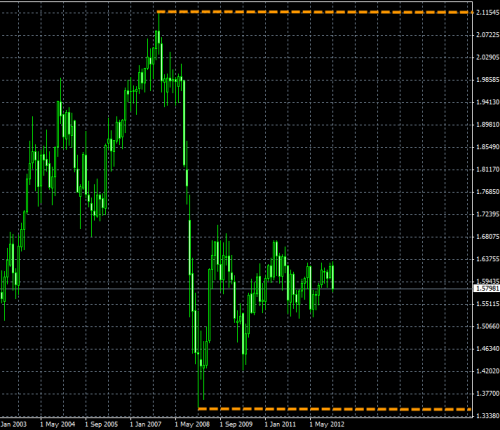The height and width of the screenshot is (430, 500).
Task: Click the 2.11545 price axis label
Action: pyautogui.click(x=488, y=13)
